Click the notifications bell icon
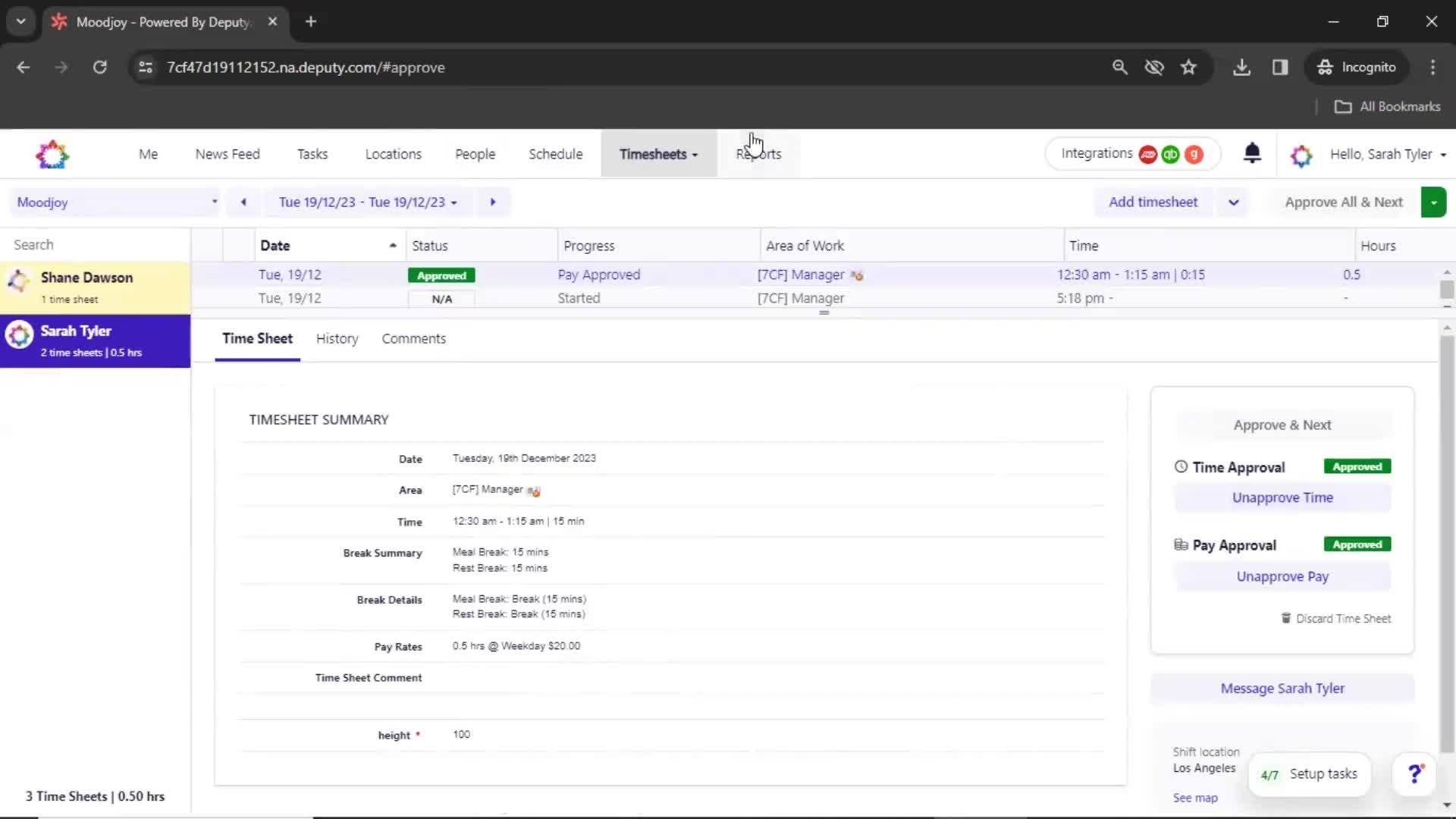Screen dimensions: 1456x819 (1252, 154)
